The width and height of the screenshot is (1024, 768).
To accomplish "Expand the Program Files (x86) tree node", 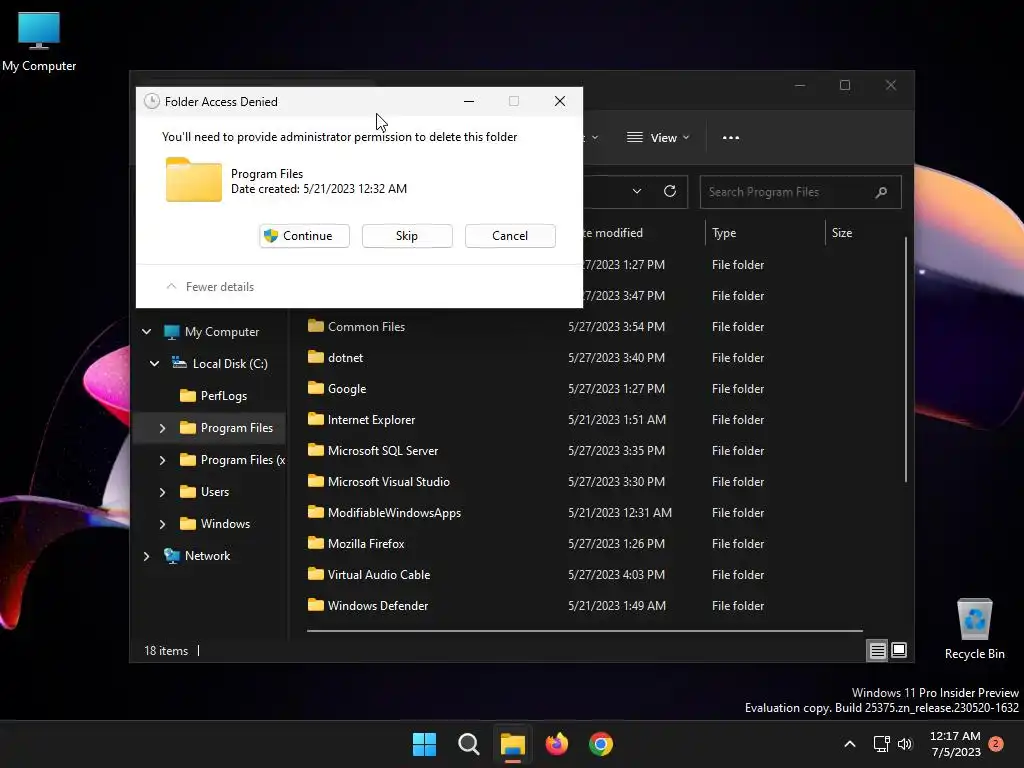I will click(x=163, y=460).
